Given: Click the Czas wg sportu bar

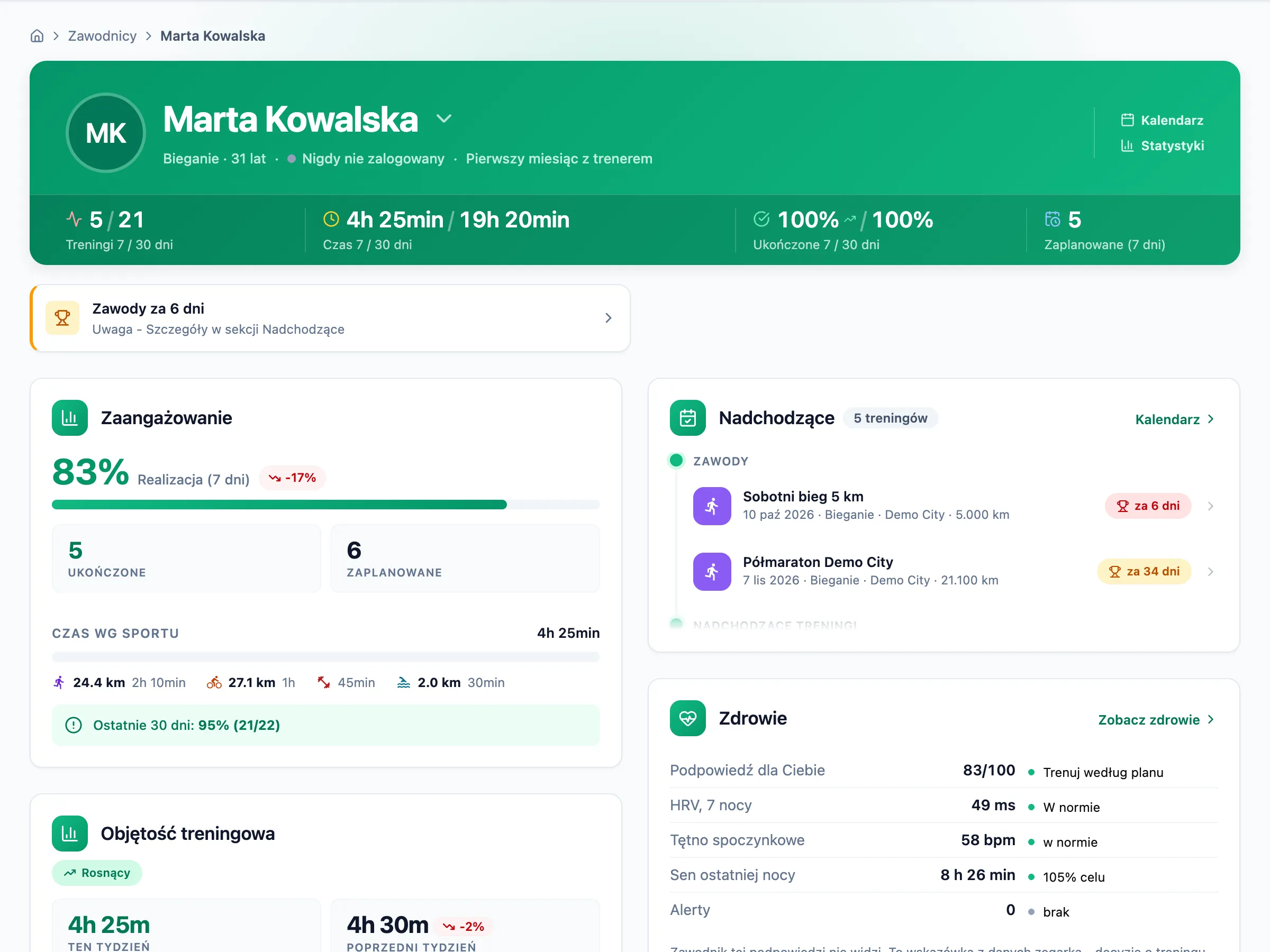Looking at the screenshot, I should (325, 657).
